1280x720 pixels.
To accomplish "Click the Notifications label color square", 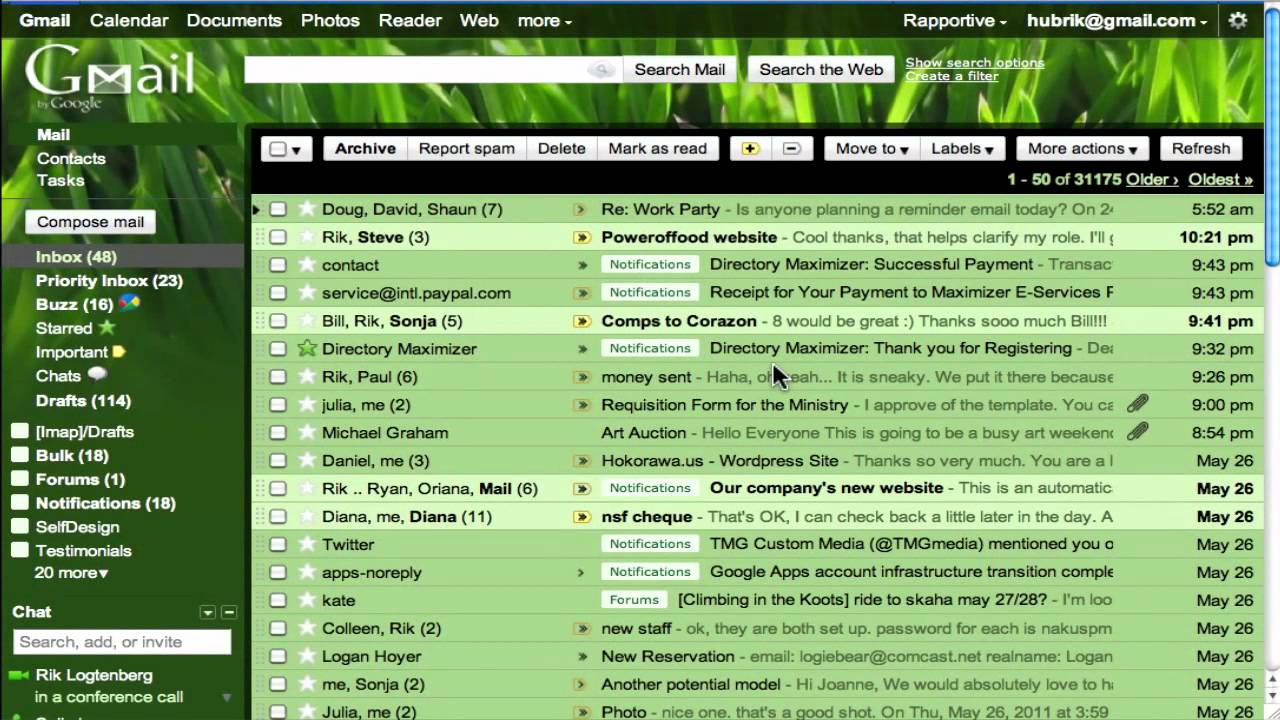I will point(19,503).
